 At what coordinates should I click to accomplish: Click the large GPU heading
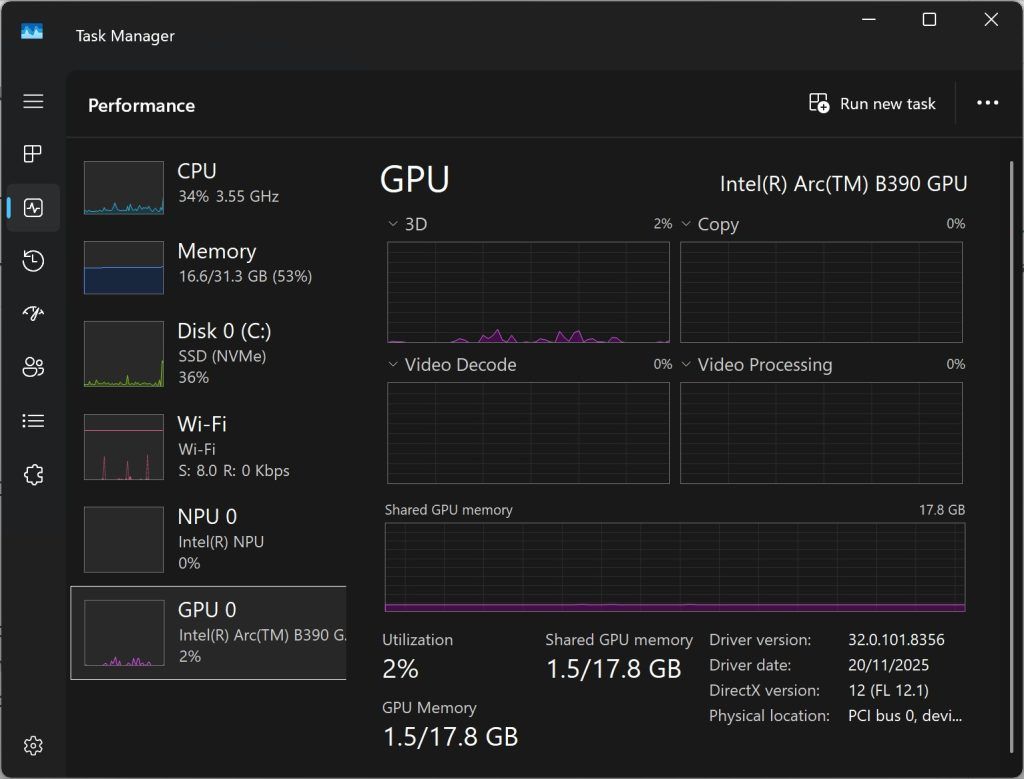tap(415, 179)
